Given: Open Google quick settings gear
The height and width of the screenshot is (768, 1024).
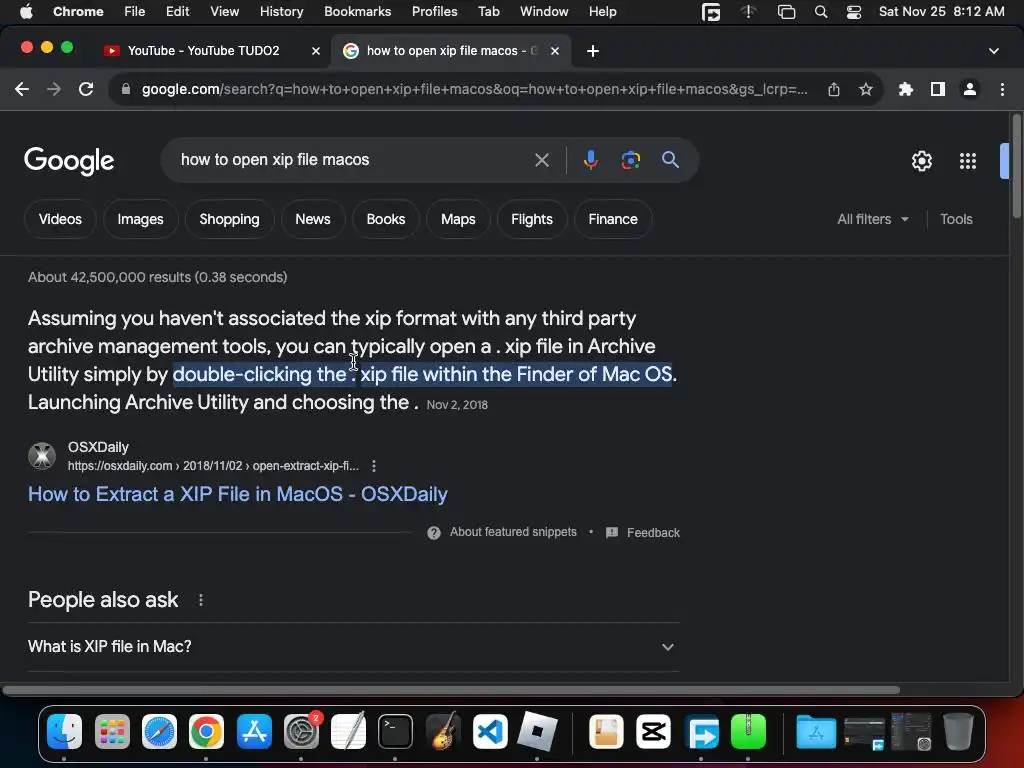Looking at the screenshot, I should [x=921, y=161].
